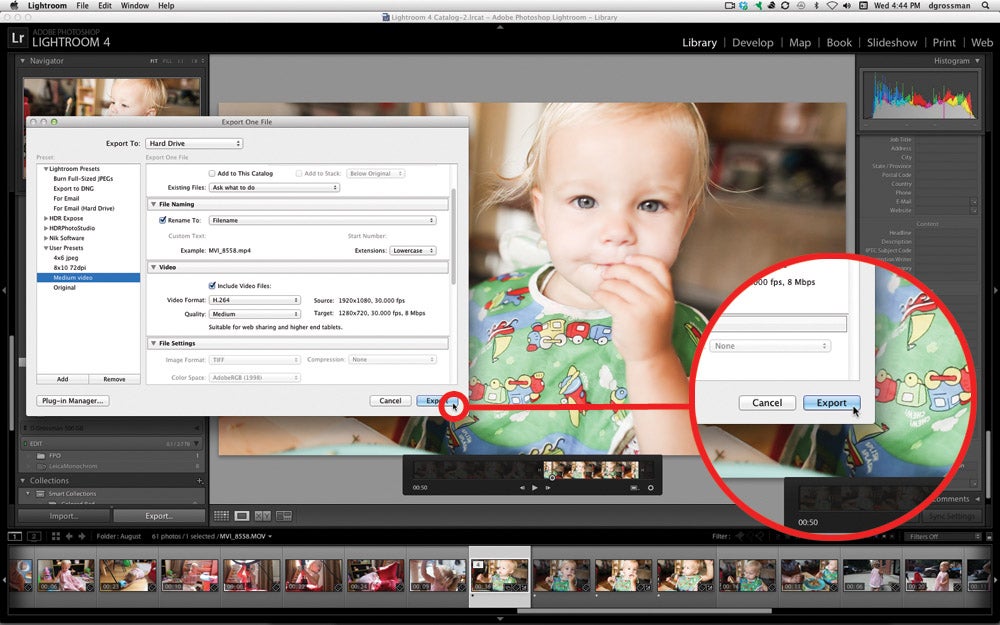The height and width of the screenshot is (625, 1000).
Task: Select the Burn Full-Sized JPEGs preset
Action: pyautogui.click(x=83, y=179)
